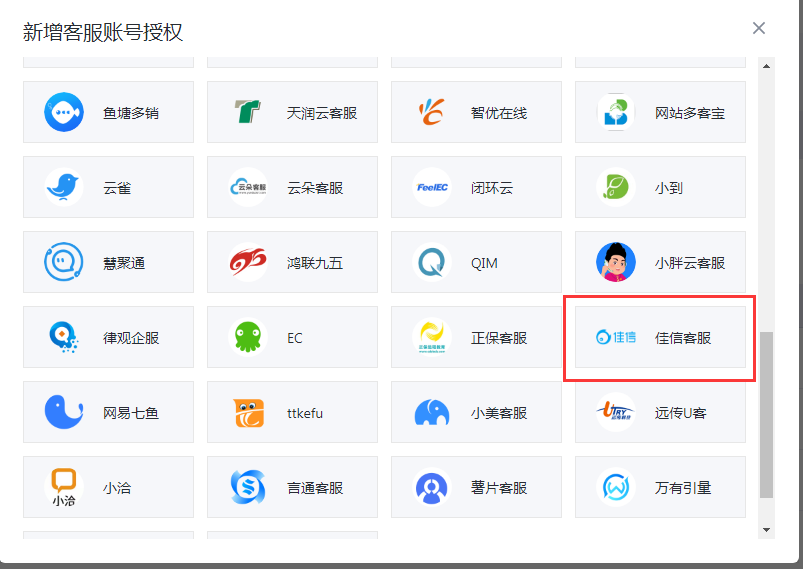Image resolution: width=803 pixels, height=569 pixels.
Task: Click the 小美客服 label text
Action: [x=499, y=413]
